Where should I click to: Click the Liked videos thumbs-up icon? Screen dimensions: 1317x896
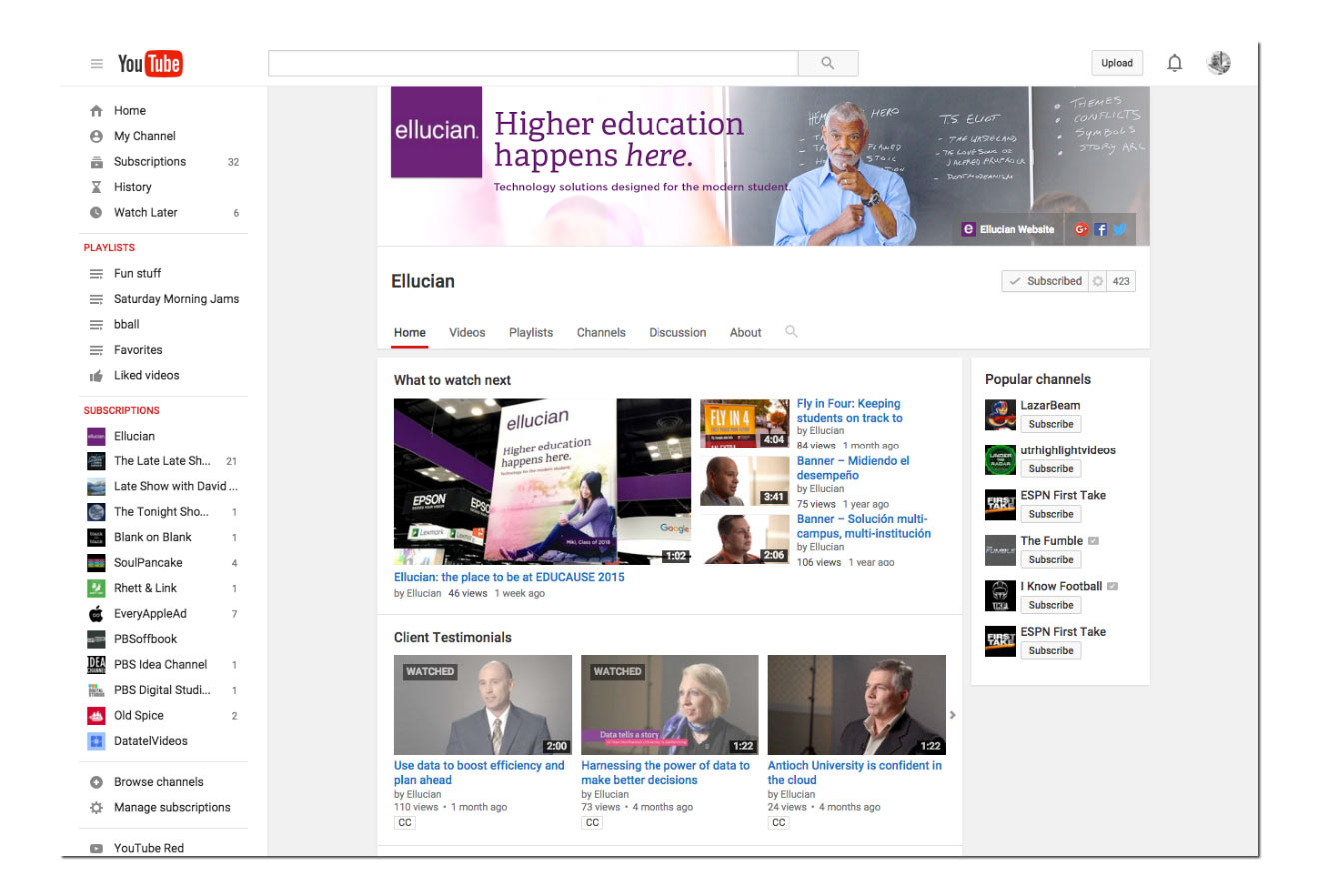96,376
